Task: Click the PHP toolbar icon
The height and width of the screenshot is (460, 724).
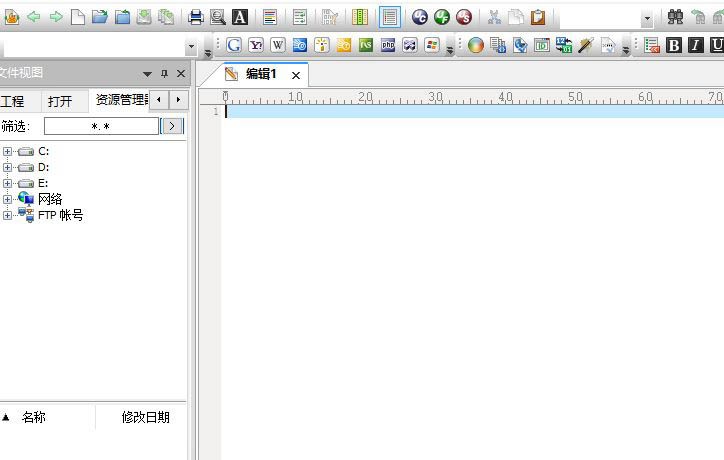Action: pyautogui.click(x=388, y=45)
